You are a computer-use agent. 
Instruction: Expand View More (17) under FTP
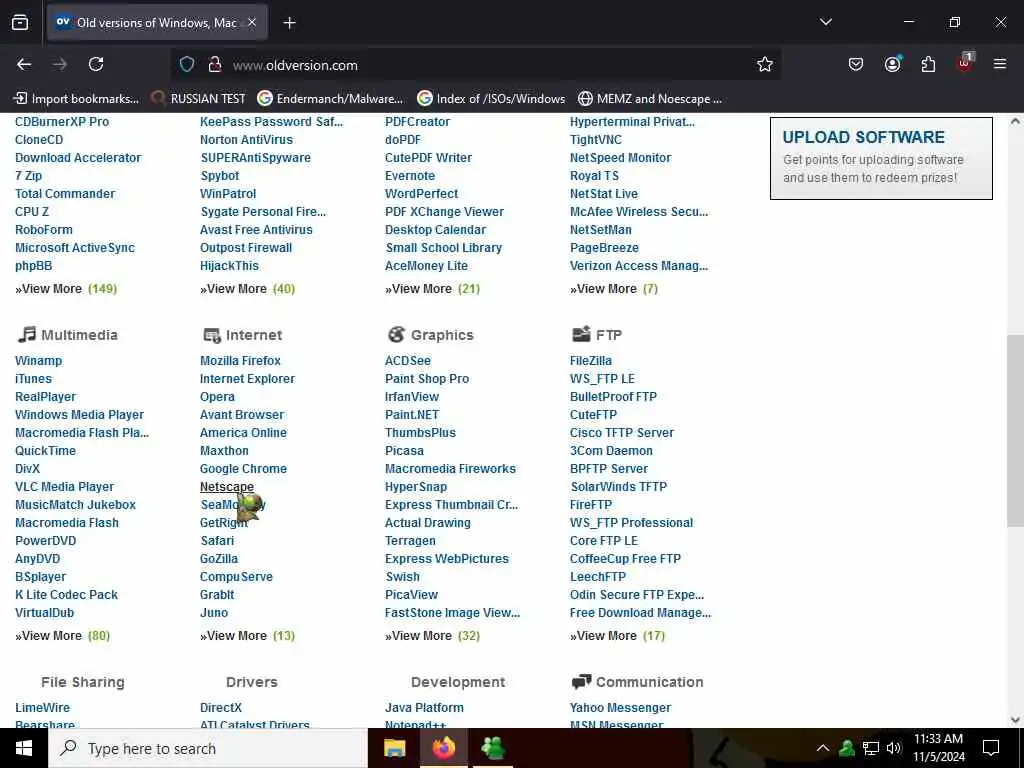click(618, 635)
